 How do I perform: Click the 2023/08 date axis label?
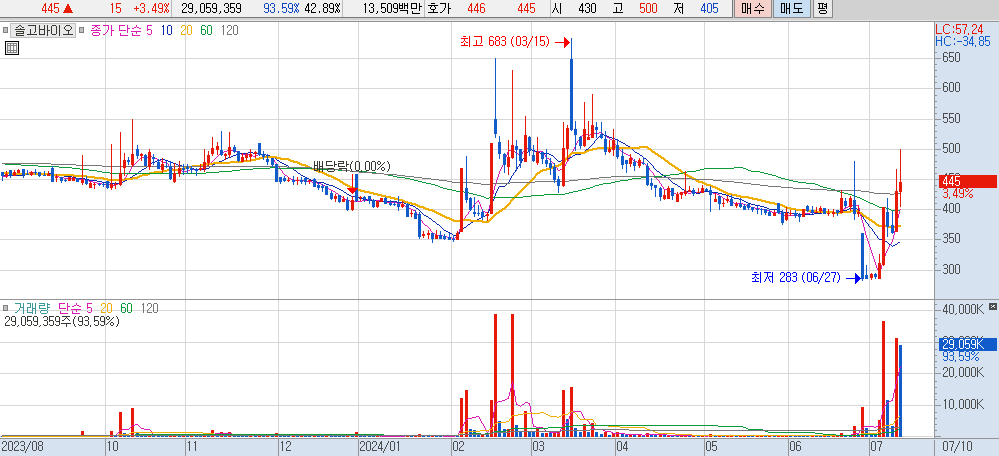pos(22,445)
